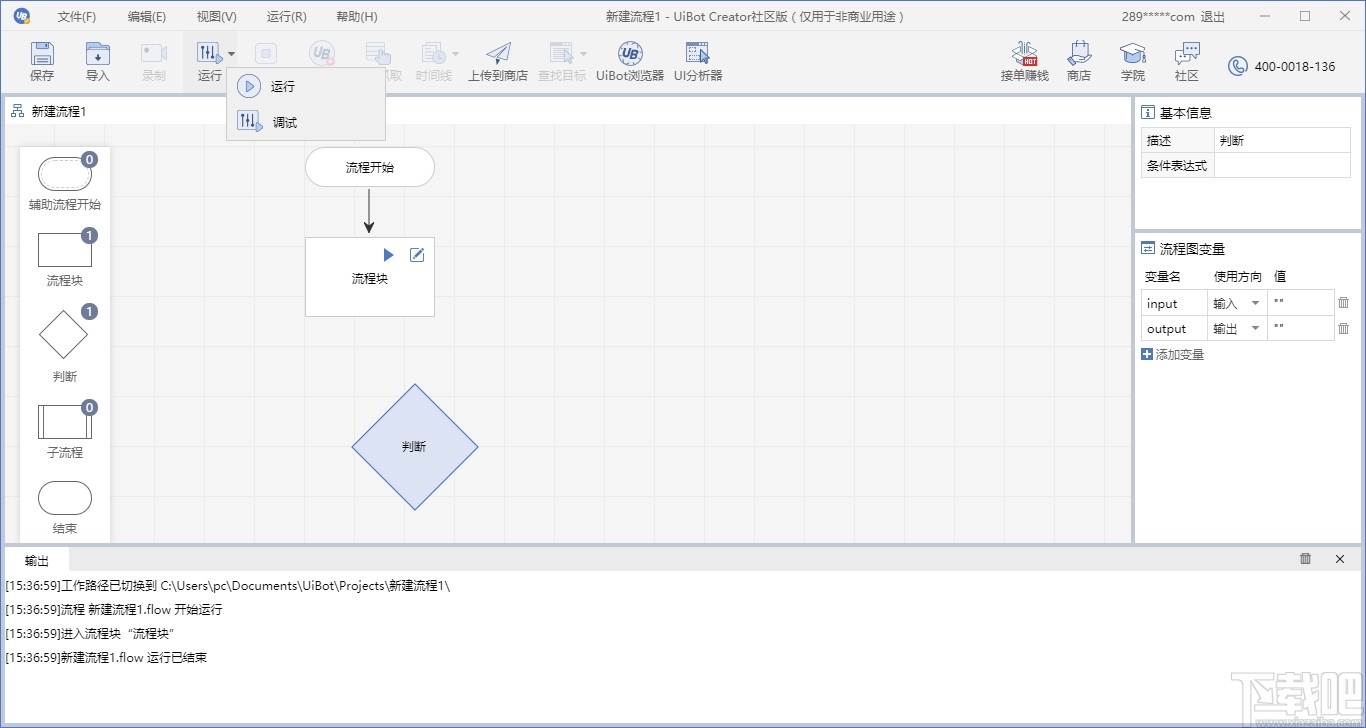Select the 输出 output tab

37,560
